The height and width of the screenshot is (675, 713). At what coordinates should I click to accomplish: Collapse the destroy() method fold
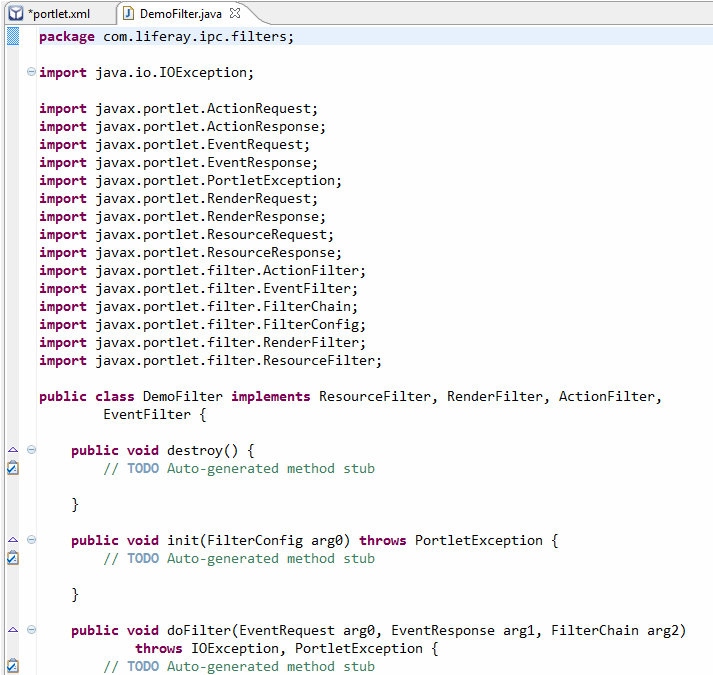click(x=31, y=450)
